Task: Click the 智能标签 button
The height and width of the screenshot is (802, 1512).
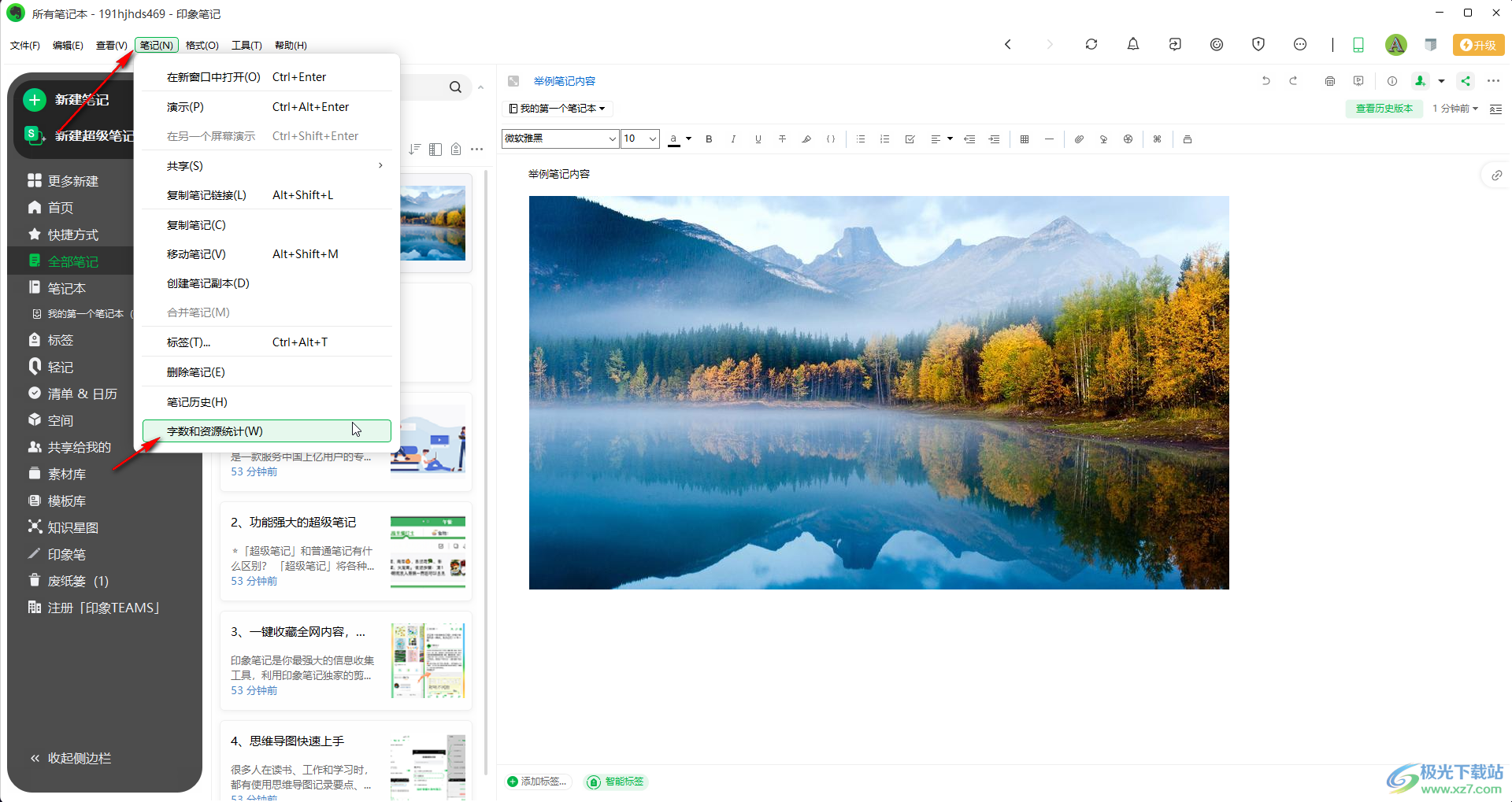Action: pos(617,782)
